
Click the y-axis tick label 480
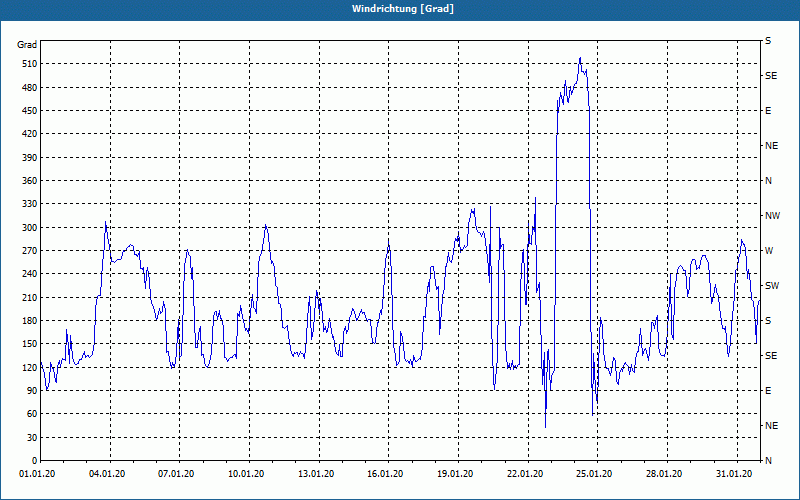30,88
